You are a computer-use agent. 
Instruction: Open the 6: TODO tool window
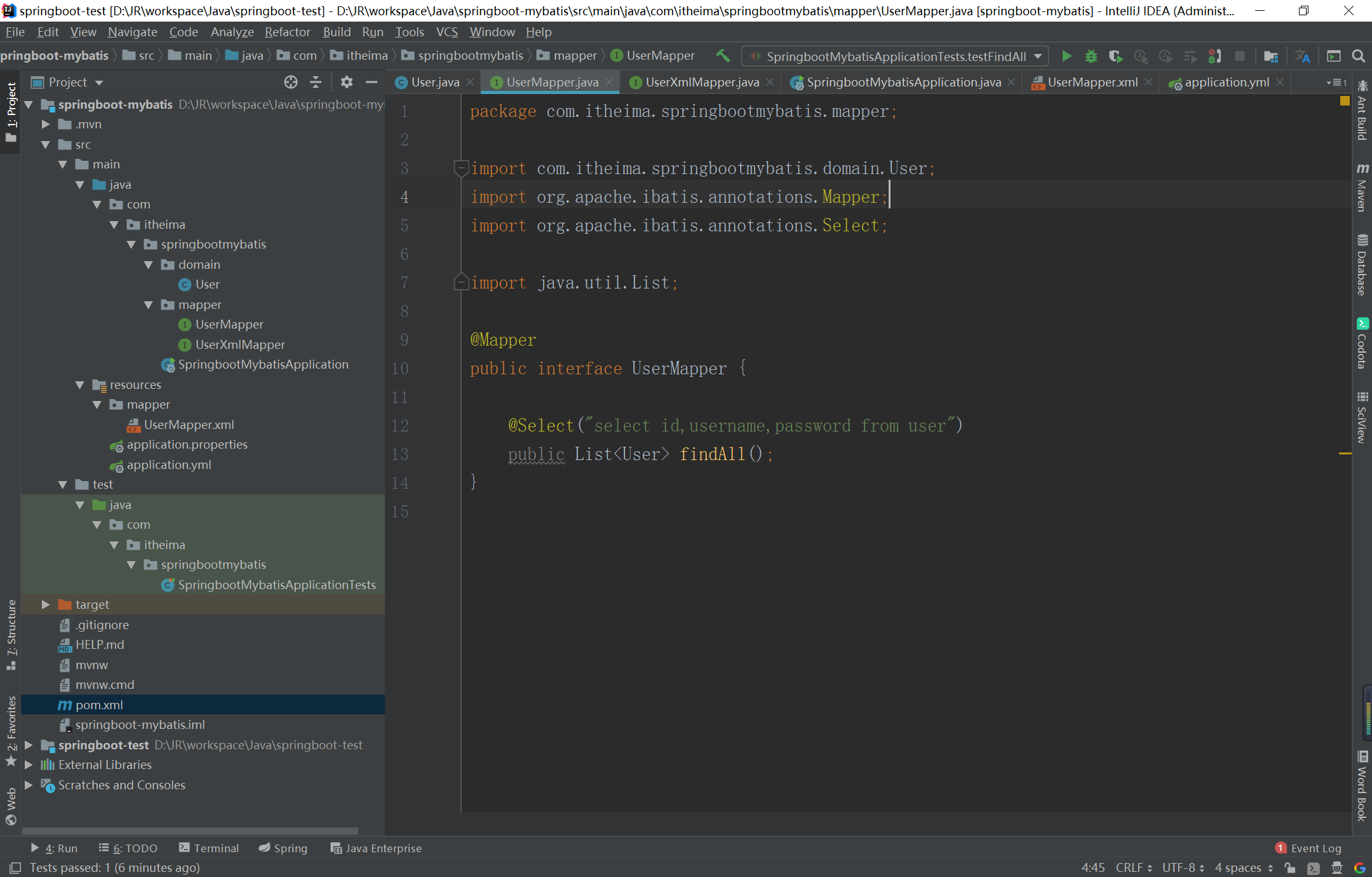pos(128,848)
